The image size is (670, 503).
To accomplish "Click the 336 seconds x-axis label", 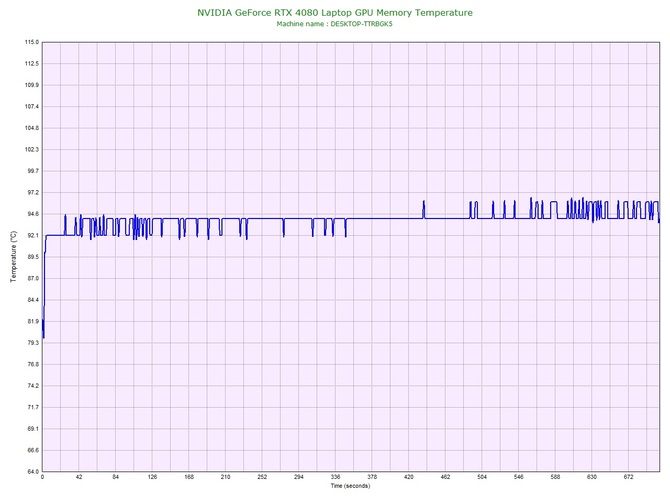I will click(x=335, y=477).
